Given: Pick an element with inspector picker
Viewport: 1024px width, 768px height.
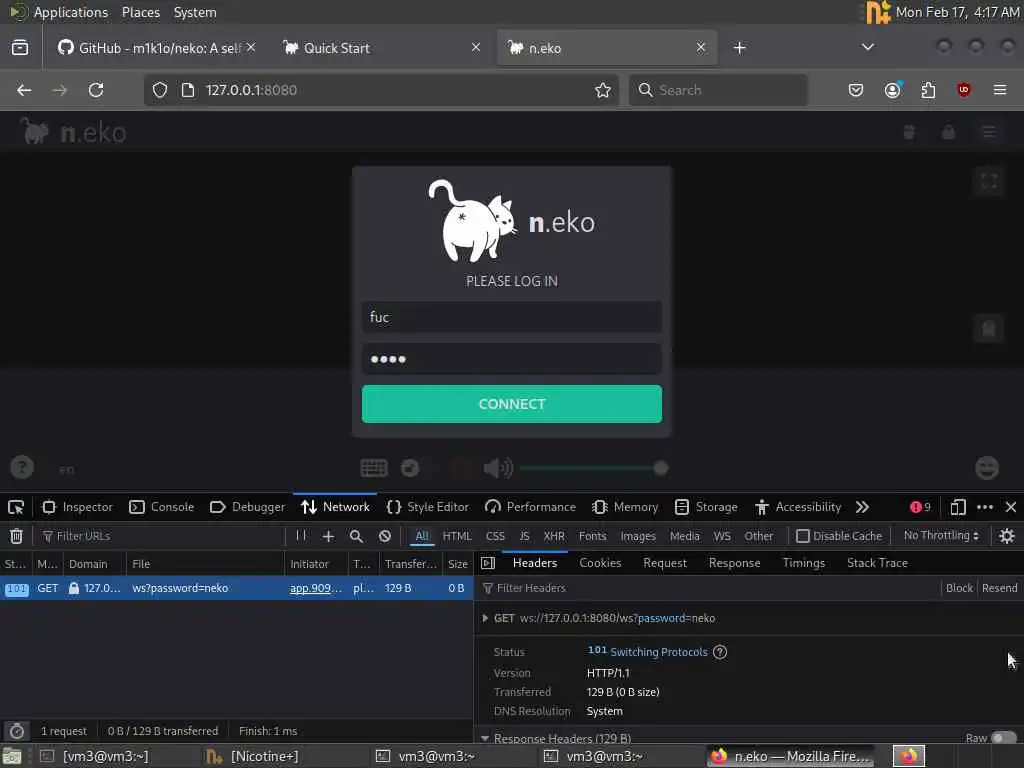Looking at the screenshot, I should pos(16,507).
